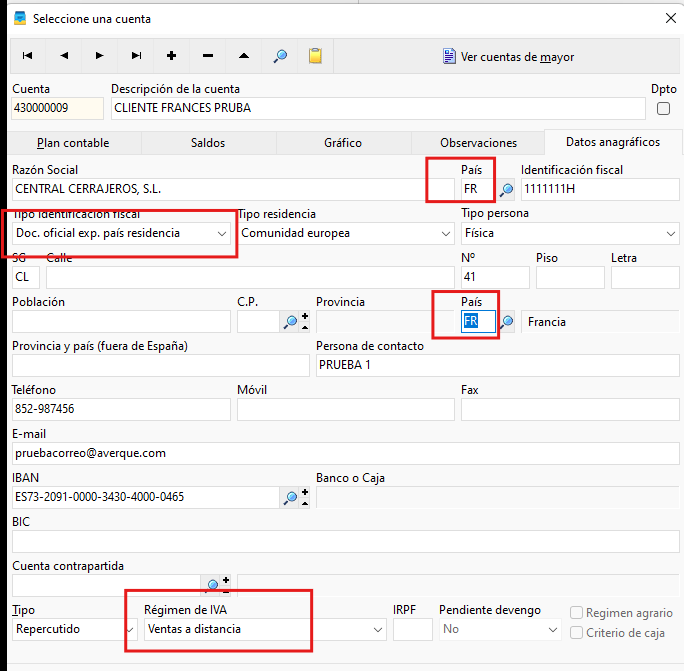
Task: Expand the Régimen de IVA combo box
Action: click(x=265, y=629)
